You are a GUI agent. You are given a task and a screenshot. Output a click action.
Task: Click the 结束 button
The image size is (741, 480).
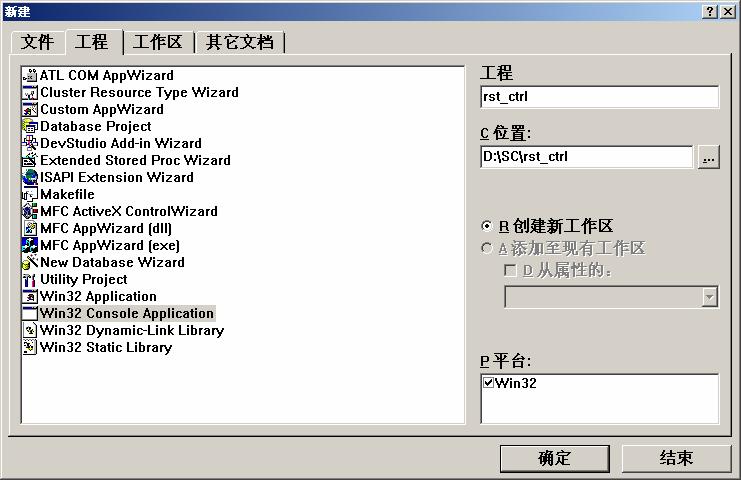(676, 458)
